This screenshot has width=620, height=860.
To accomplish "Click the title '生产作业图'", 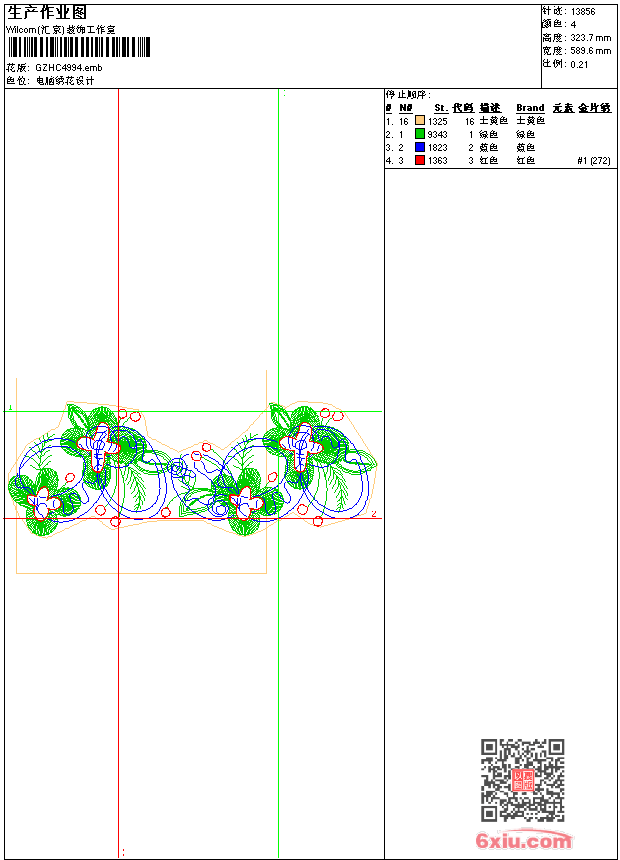I will click(x=47, y=13).
